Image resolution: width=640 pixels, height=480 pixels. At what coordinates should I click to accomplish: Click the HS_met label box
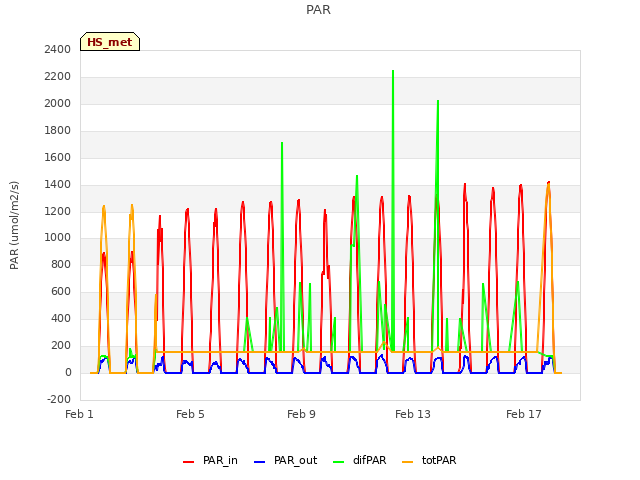pos(110,42)
